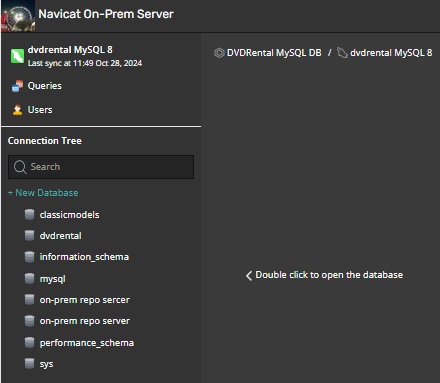
Task: Select the sys database
Action: pyautogui.click(x=46, y=364)
